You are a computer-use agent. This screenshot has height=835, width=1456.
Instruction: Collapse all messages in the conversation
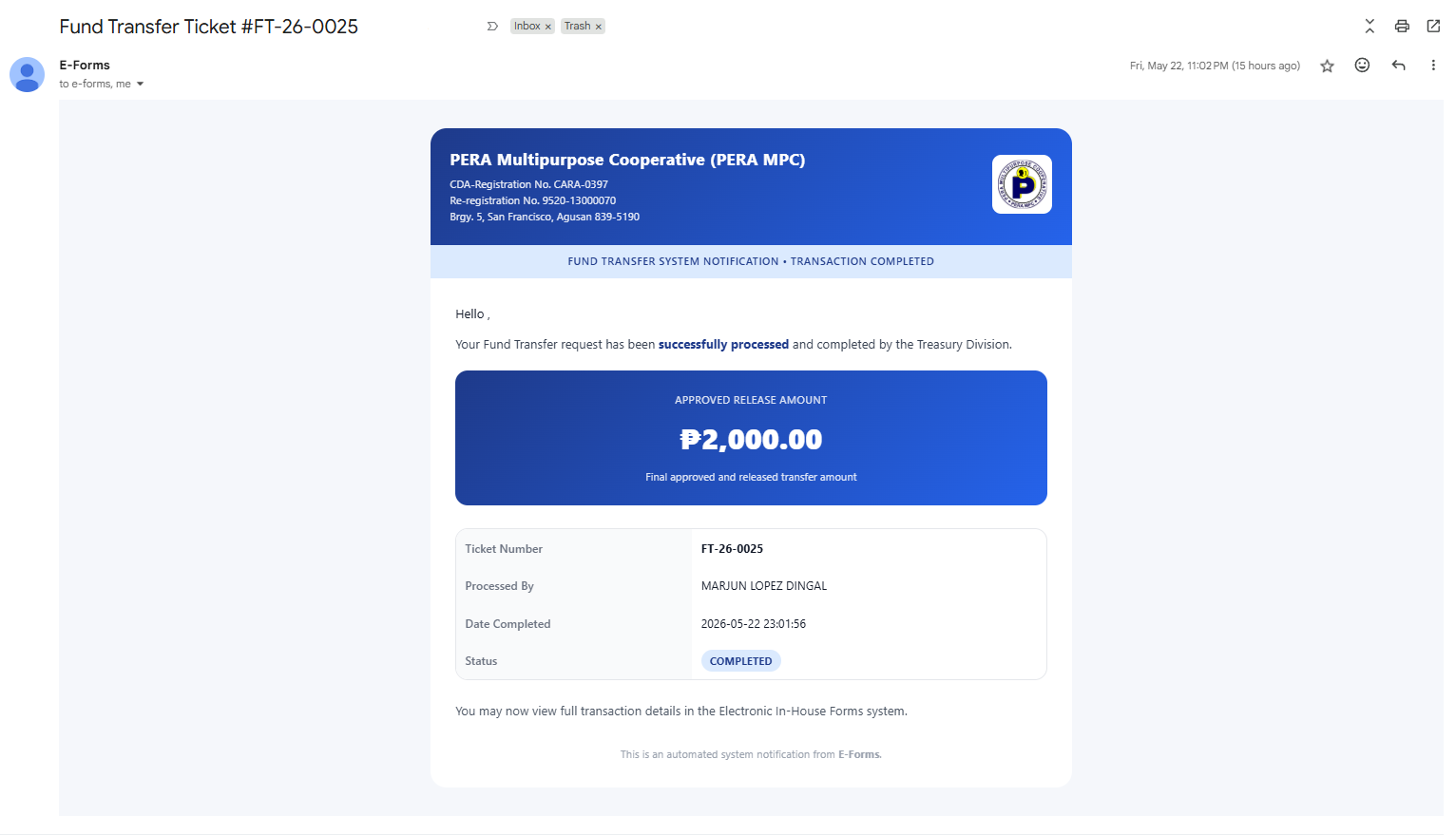(x=1370, y=26)
